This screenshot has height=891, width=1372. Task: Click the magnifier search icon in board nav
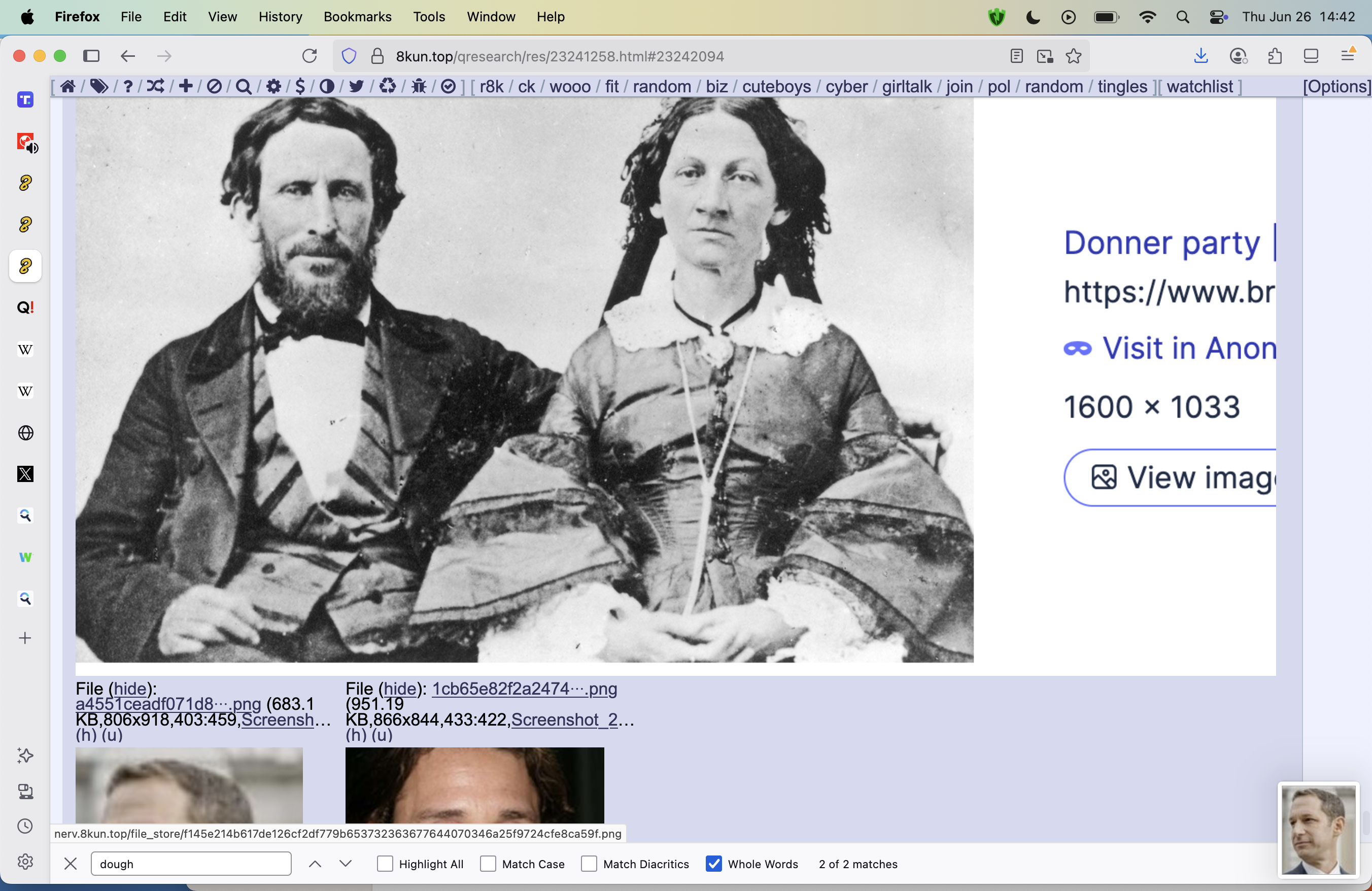point(244,86)
